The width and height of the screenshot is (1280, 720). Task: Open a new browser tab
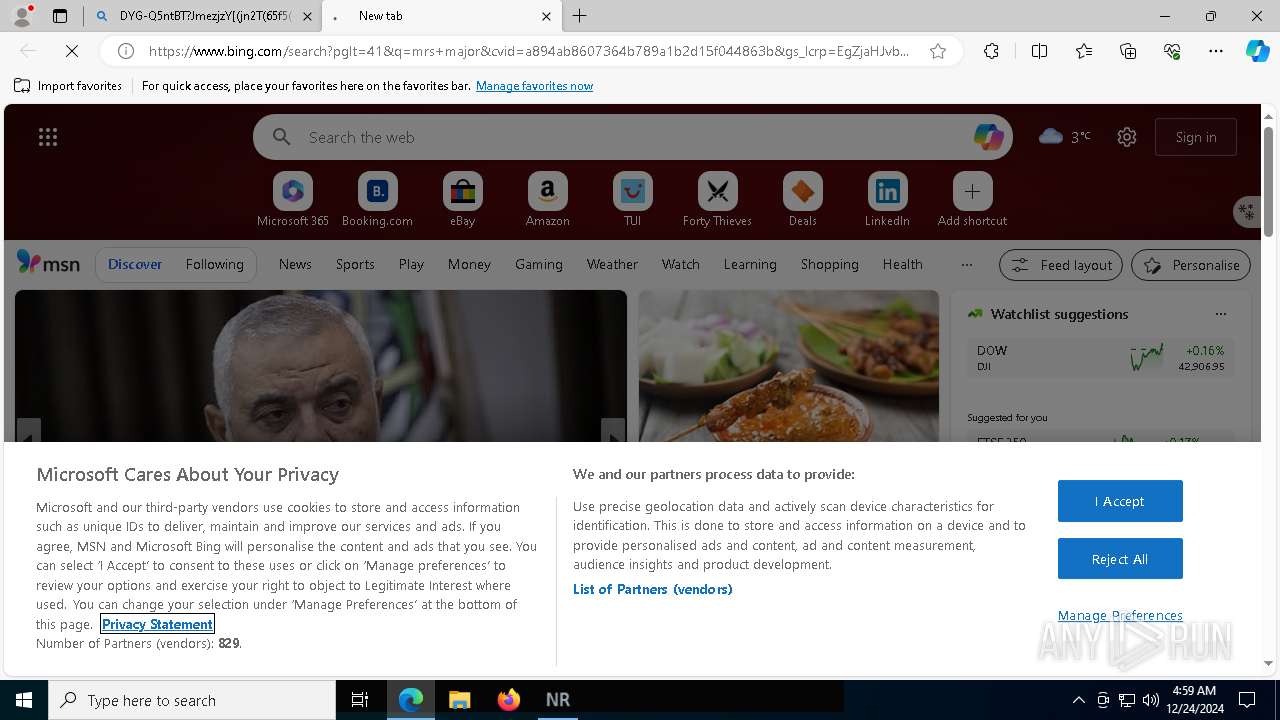tap(580, 16)
